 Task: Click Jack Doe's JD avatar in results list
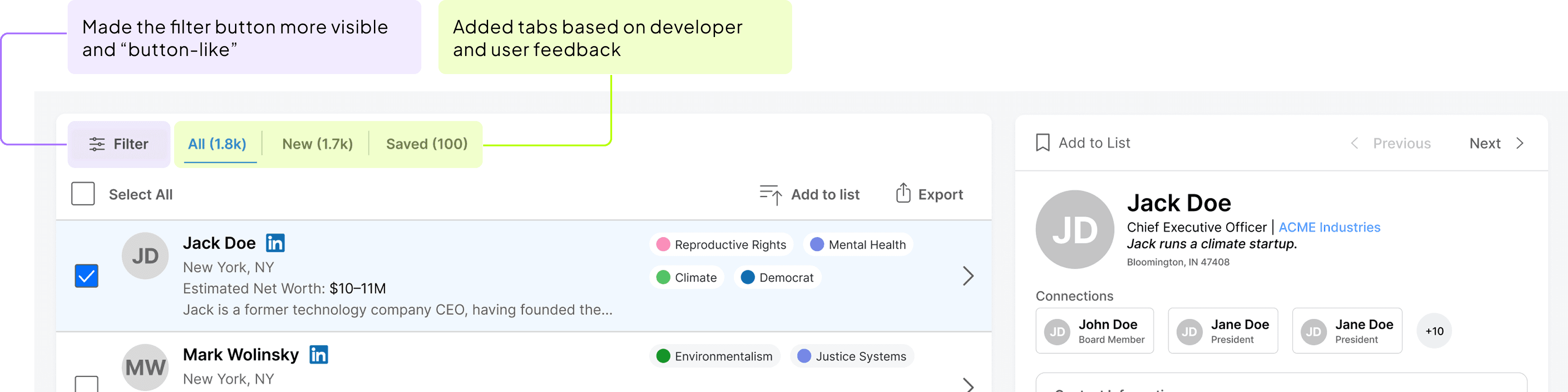(145, 256)
